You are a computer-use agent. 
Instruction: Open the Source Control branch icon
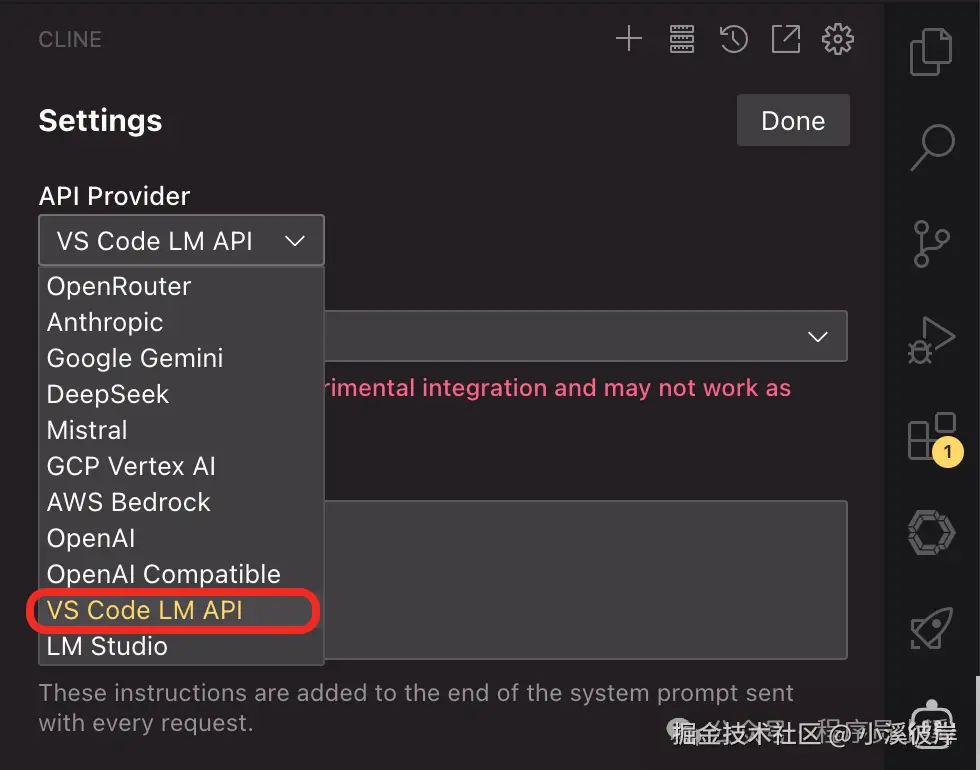931,244
